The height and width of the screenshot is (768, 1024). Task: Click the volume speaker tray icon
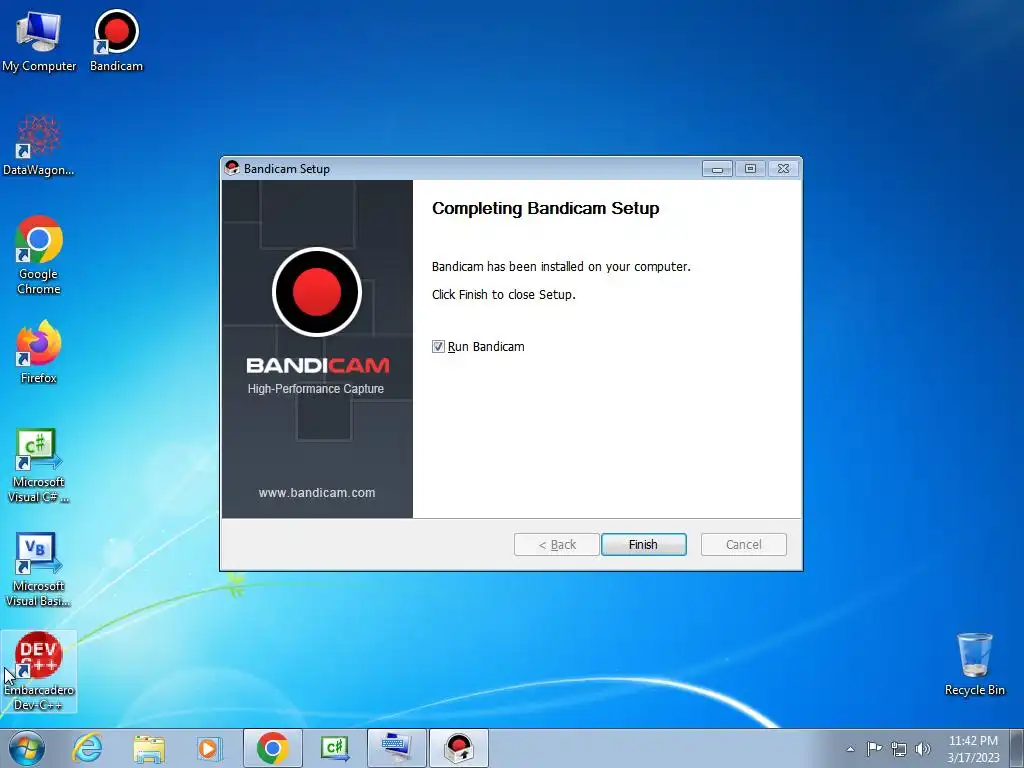click(x=923, y=749)
